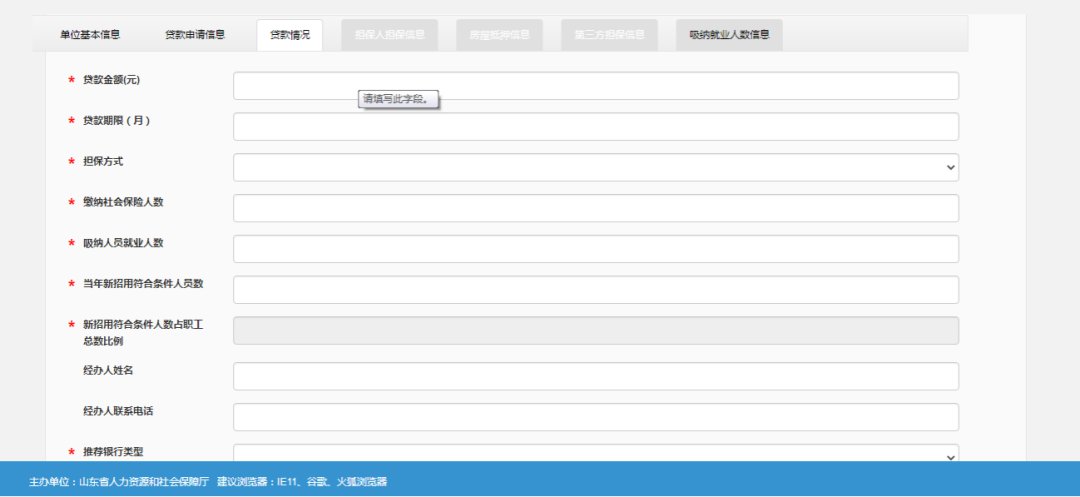The height and width of the screenshot is (497, 1080).
Task: Click the 缴纳社会保险人数 input field
Action: coord(595,208)
